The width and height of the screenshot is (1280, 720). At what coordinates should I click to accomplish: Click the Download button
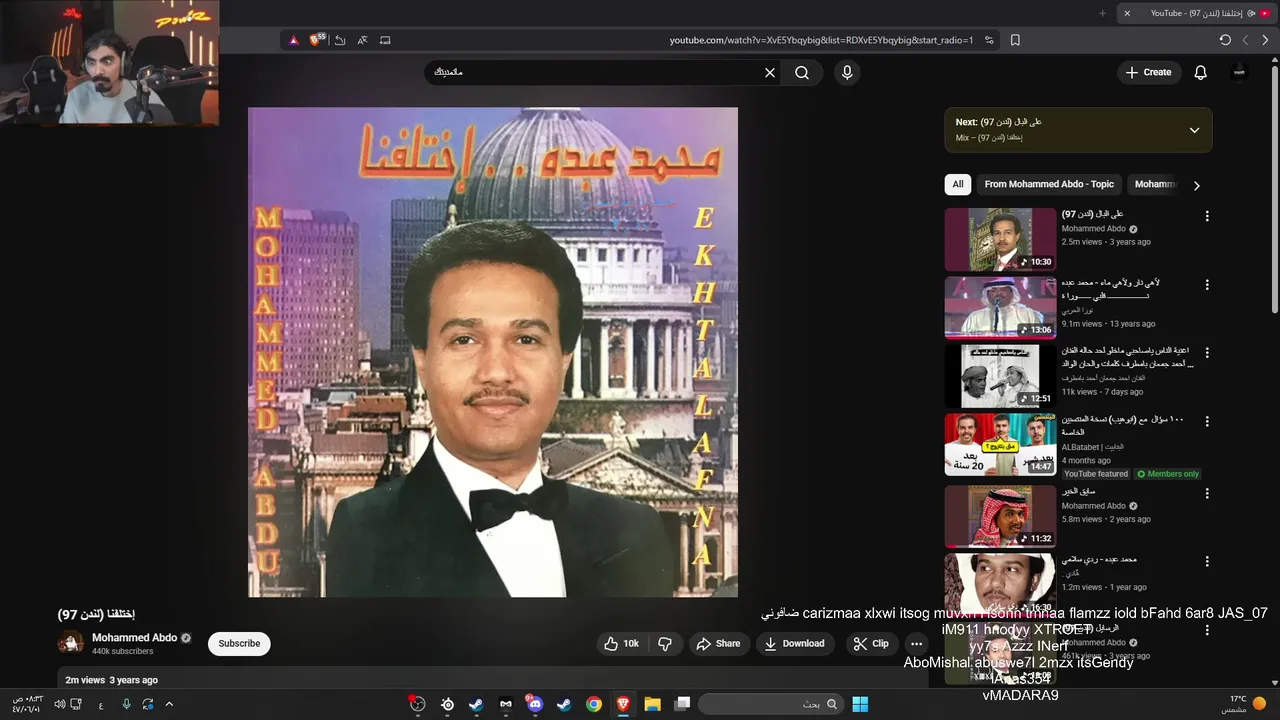click(794, 643)
